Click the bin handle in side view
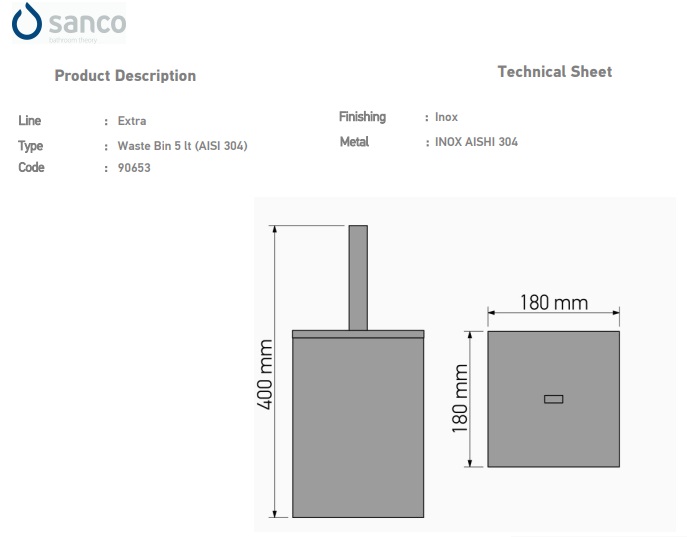 click(x=358, y=278)
